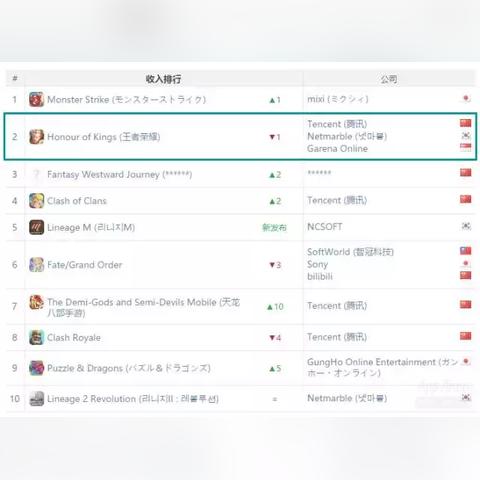
Task: Click the ▼4 rank change for Clash Royale
Action: click(x=275, y=338)
